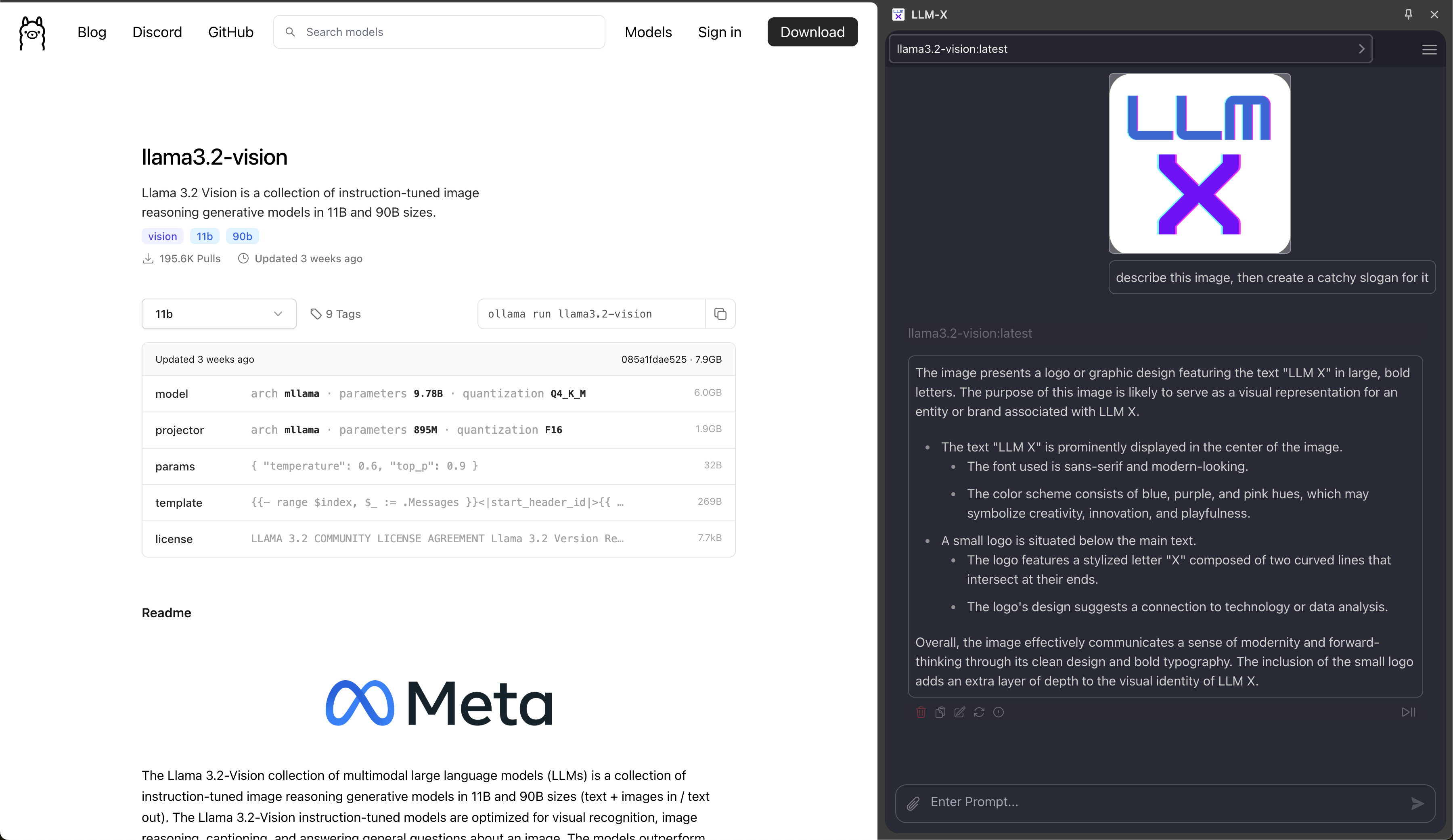
Task: Click the delete/trash icon in LLM-X chat
Action: pos(920,712)
